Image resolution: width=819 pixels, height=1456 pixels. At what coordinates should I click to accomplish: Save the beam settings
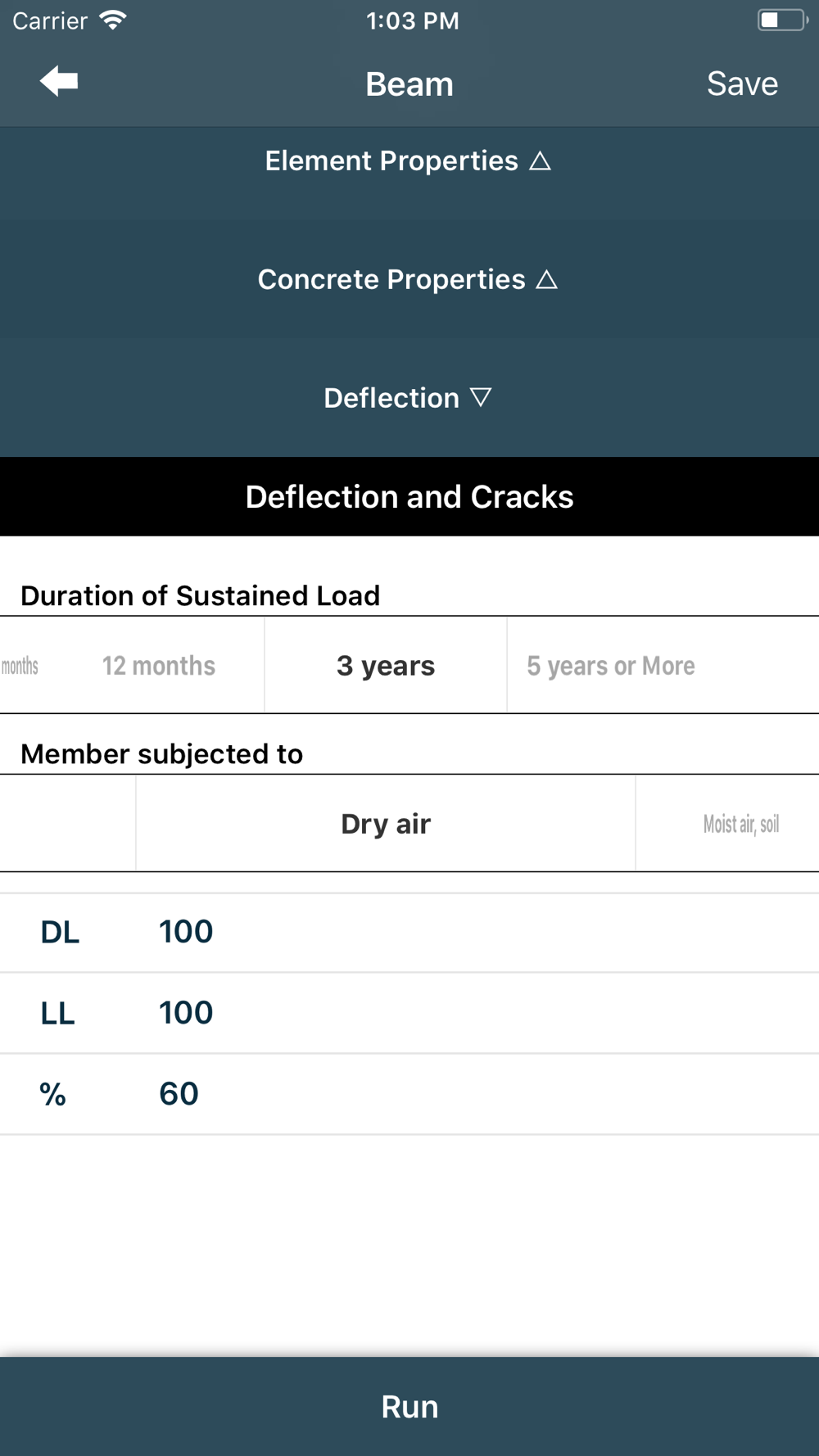click(x=742, y=84)
